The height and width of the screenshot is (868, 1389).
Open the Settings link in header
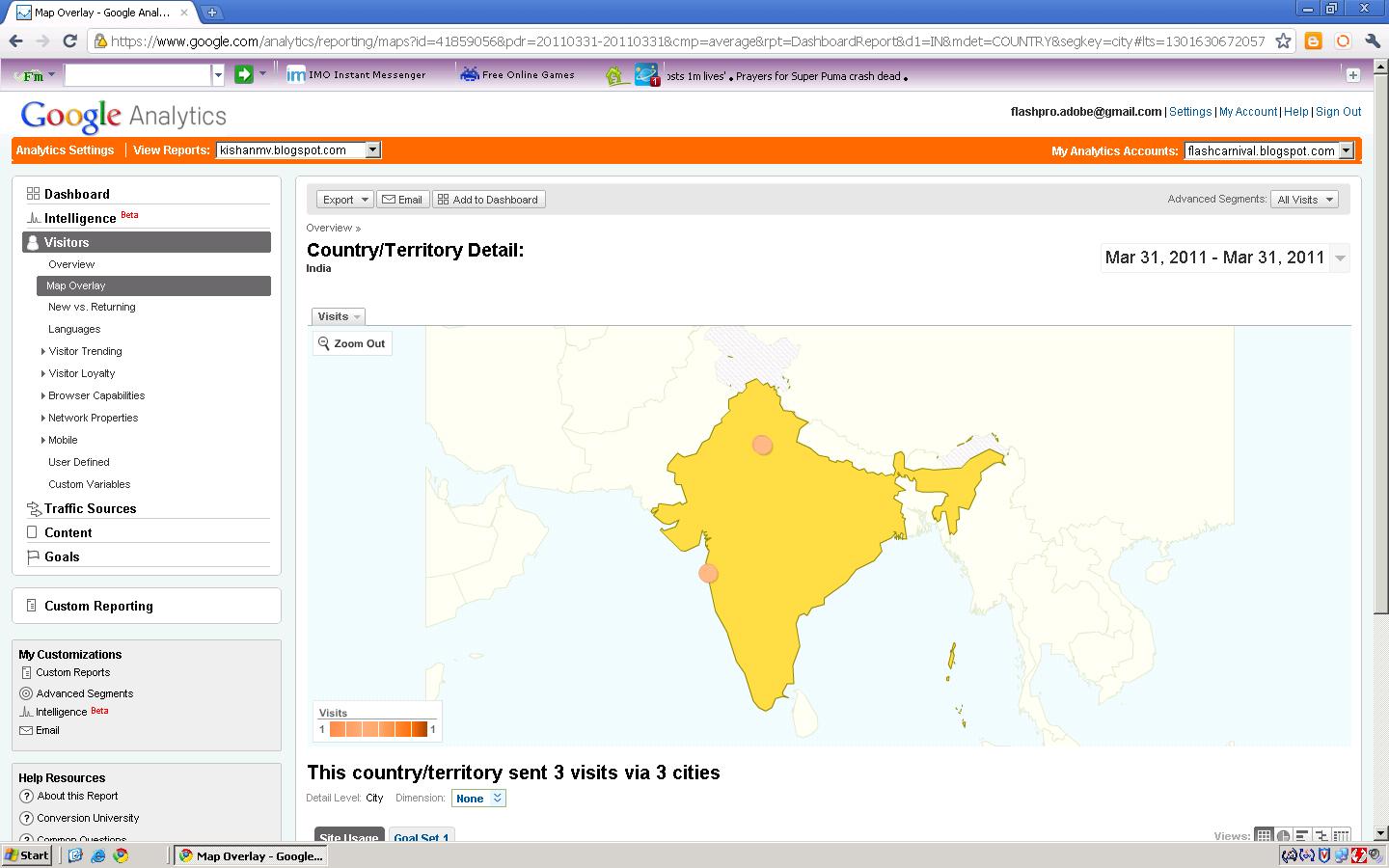coord(1190,112)
